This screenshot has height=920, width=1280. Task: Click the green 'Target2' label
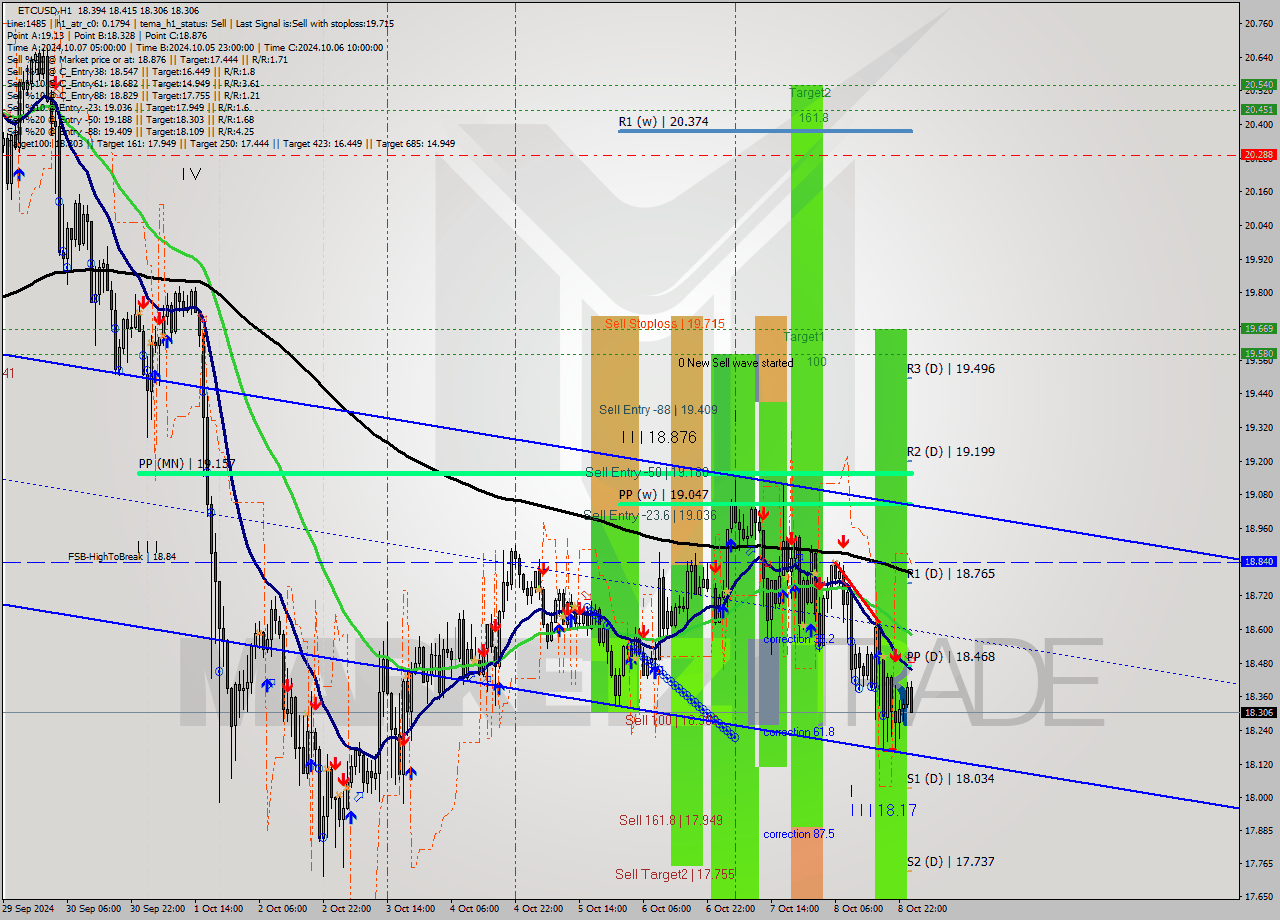coord(810,93)
